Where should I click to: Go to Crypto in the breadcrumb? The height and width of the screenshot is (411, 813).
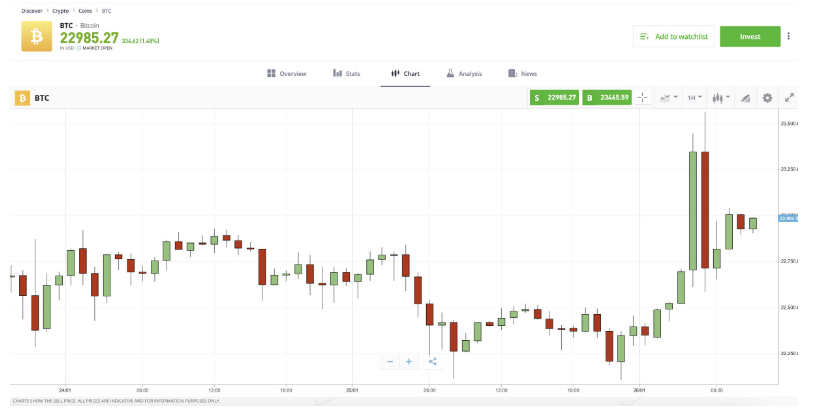coord(60,11)
